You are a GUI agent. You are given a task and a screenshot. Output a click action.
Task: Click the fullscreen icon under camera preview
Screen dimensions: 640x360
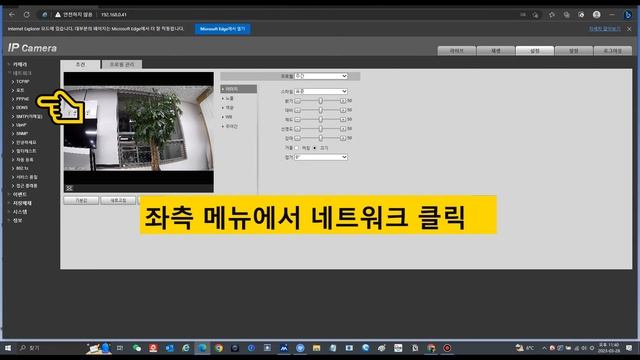tap(69, 188)
